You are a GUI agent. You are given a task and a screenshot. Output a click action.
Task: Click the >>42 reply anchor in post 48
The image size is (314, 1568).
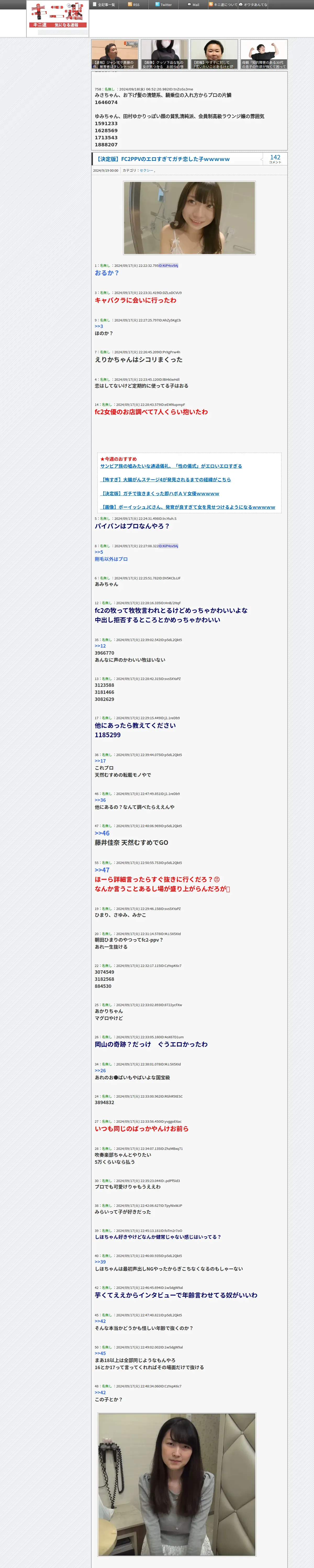(x=100, y=1393)
